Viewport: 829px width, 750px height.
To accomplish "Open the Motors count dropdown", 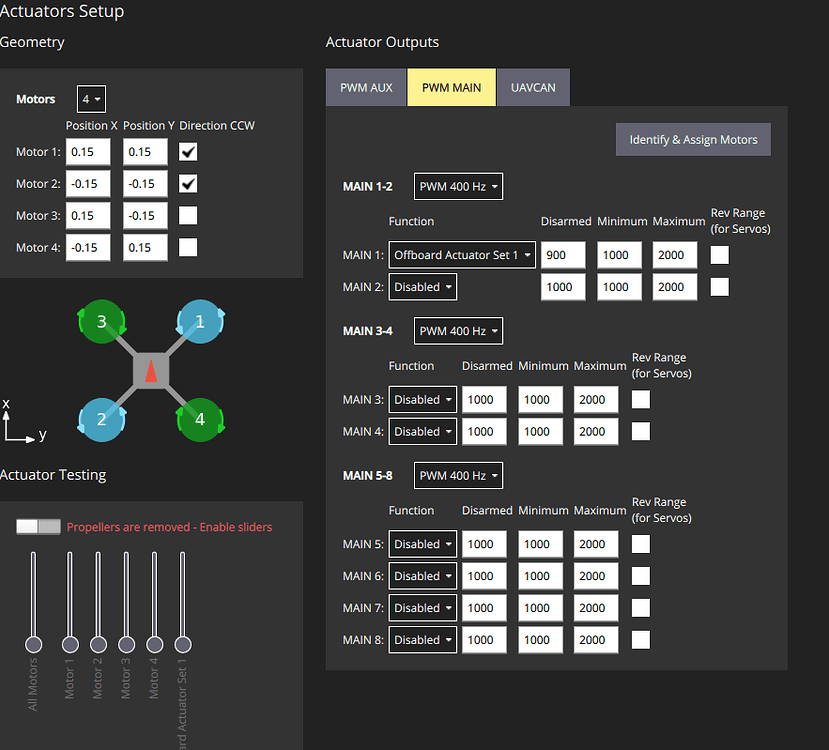I will point(90,99).
